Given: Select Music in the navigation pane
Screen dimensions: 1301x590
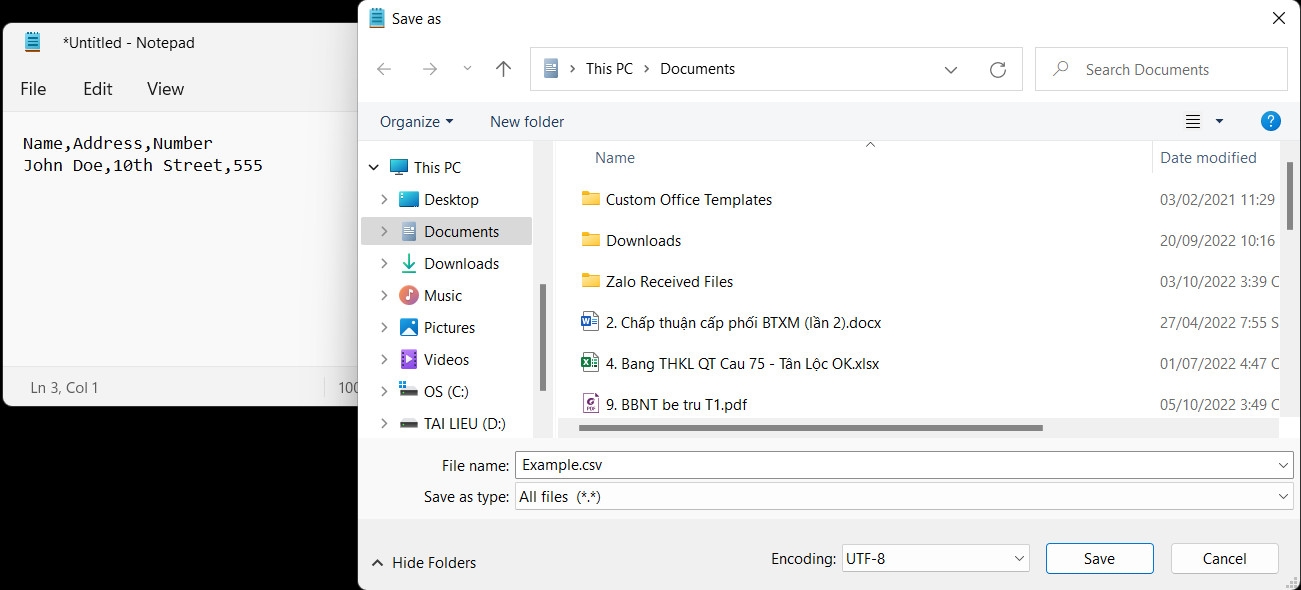Looking at the screenshot, I should coord(443,295).
